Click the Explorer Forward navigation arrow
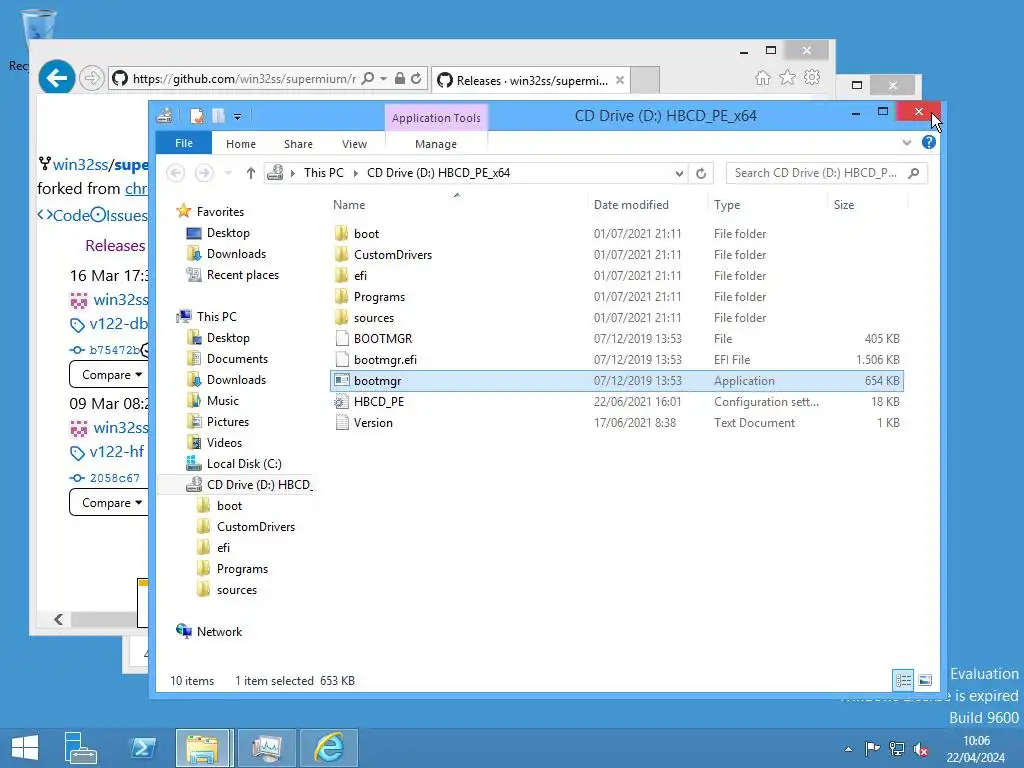The image size is (1024, 768). 204,173
